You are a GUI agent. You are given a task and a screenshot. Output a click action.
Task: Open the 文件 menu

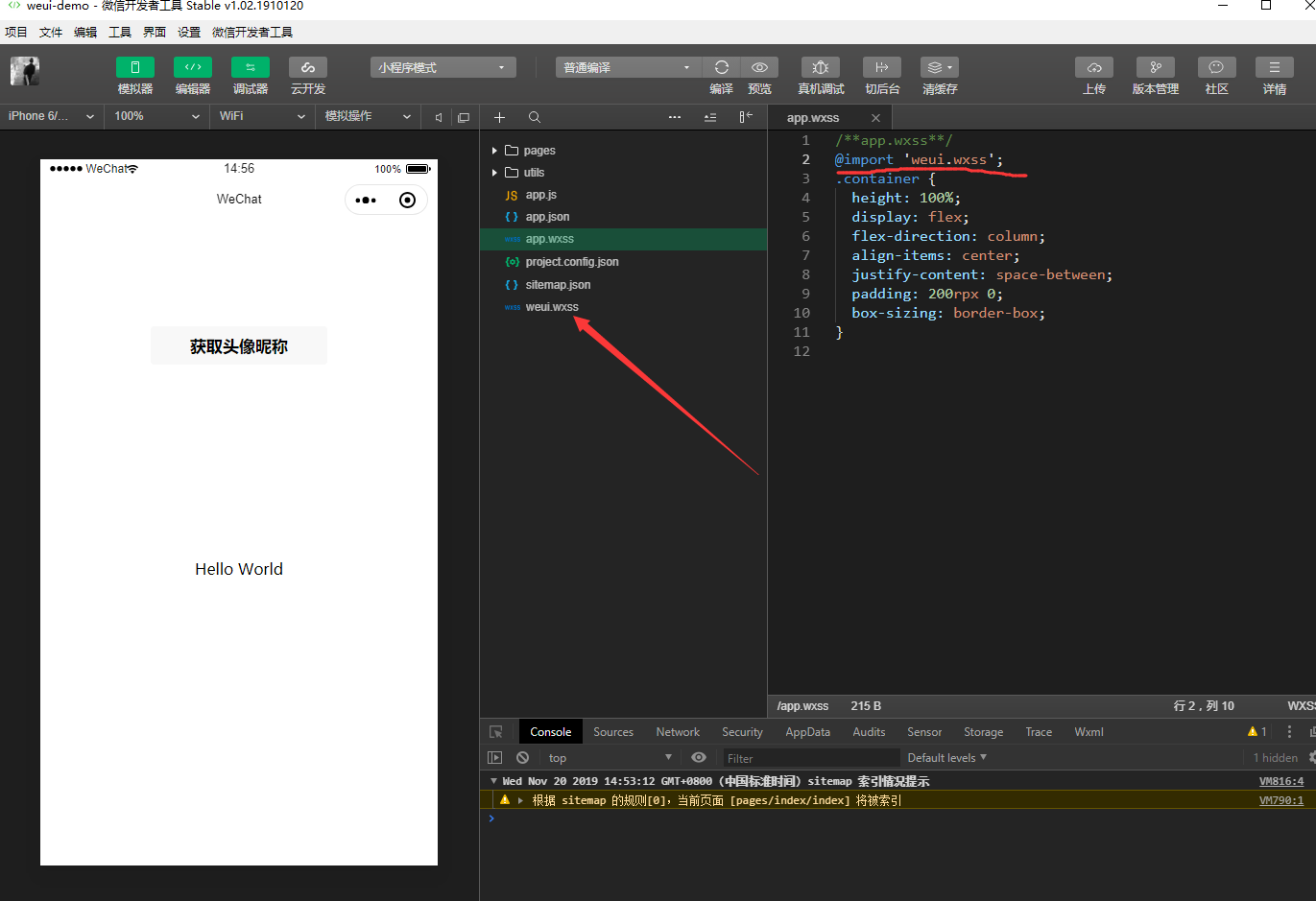(x=51, y=33)
